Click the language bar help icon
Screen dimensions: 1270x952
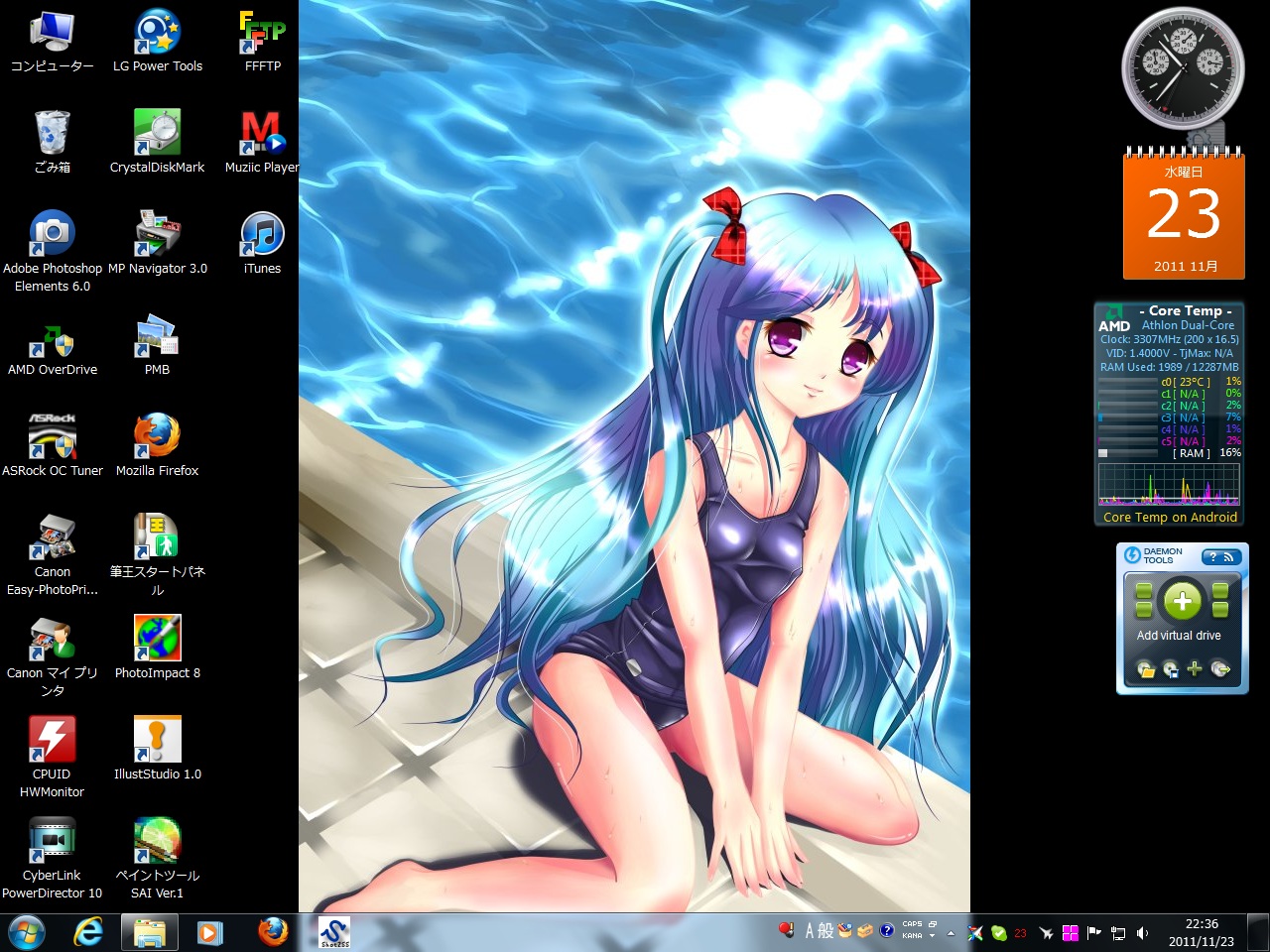pos(886,930)
